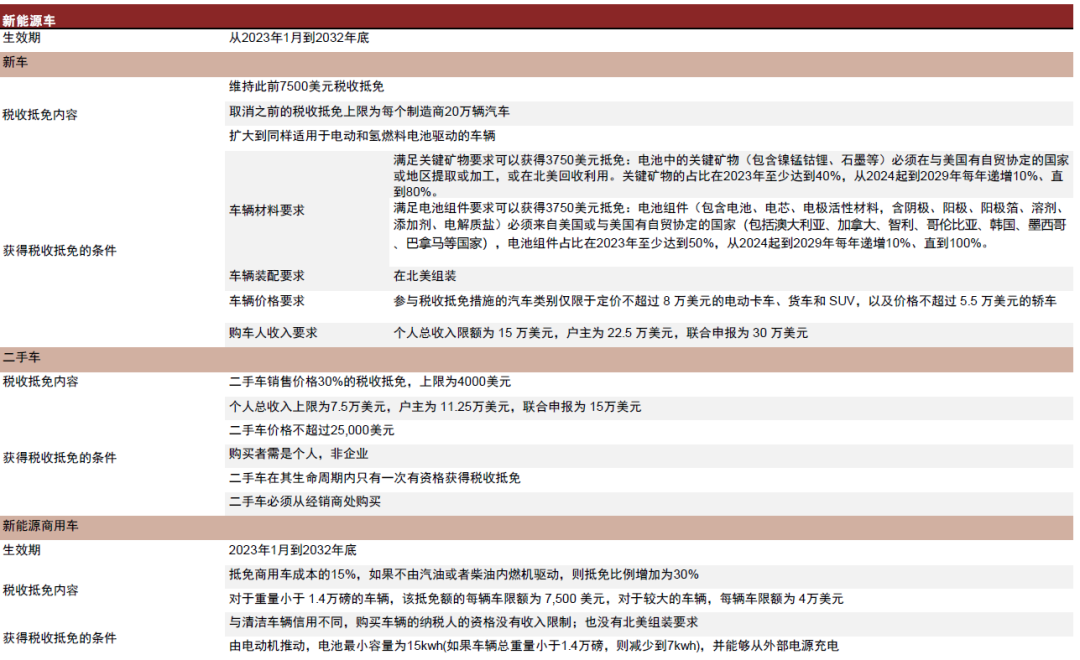The height and width of the screenshot is (660, 1080).
Task: Click the 生效期 row label
Action: 20,38
